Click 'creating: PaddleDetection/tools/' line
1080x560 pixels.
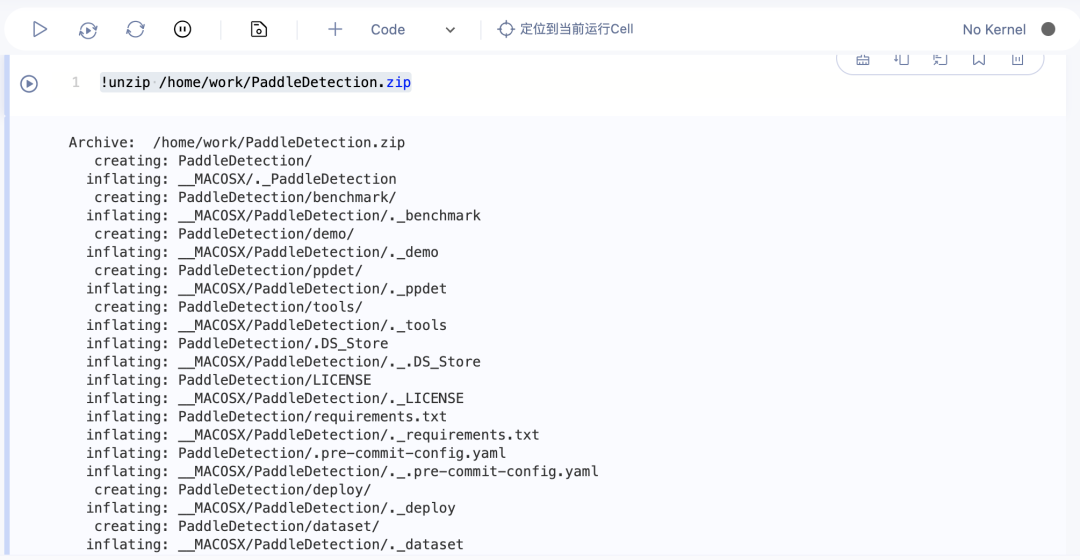click(228, 307)
